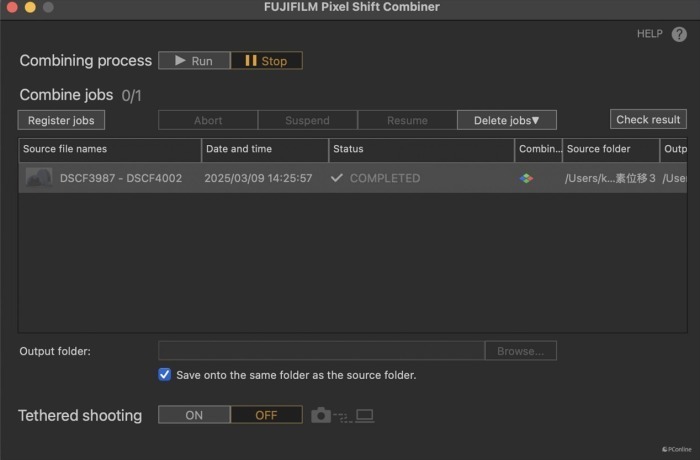Close the window with red button

[x=12, y=7]
